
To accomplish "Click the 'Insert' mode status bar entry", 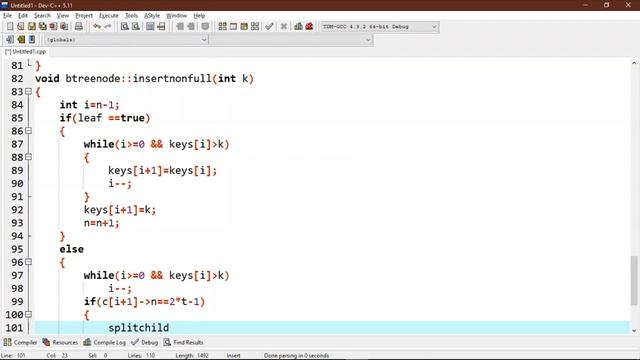I will point(233,356).
